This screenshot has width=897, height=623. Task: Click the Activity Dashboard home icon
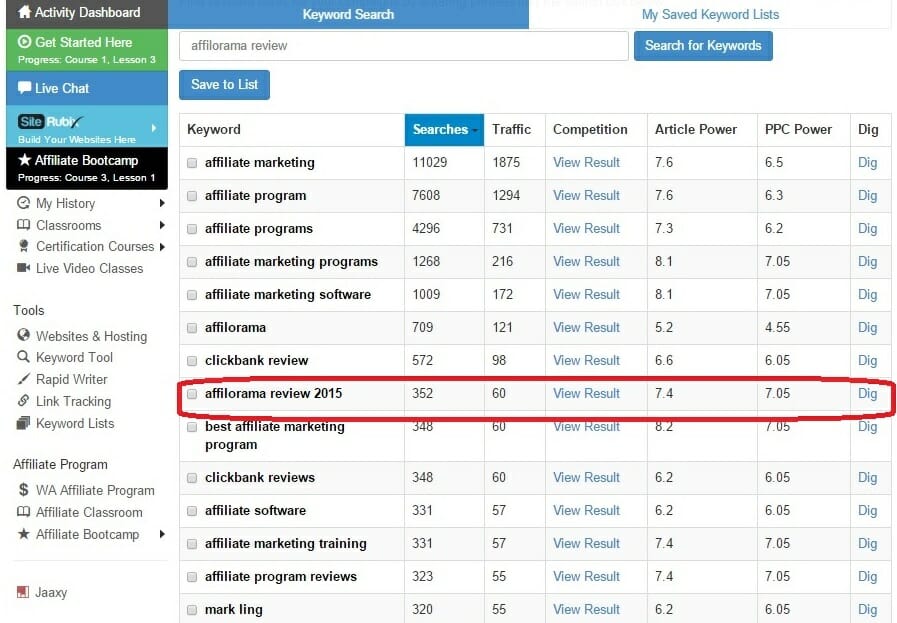(x=24, y=12)
